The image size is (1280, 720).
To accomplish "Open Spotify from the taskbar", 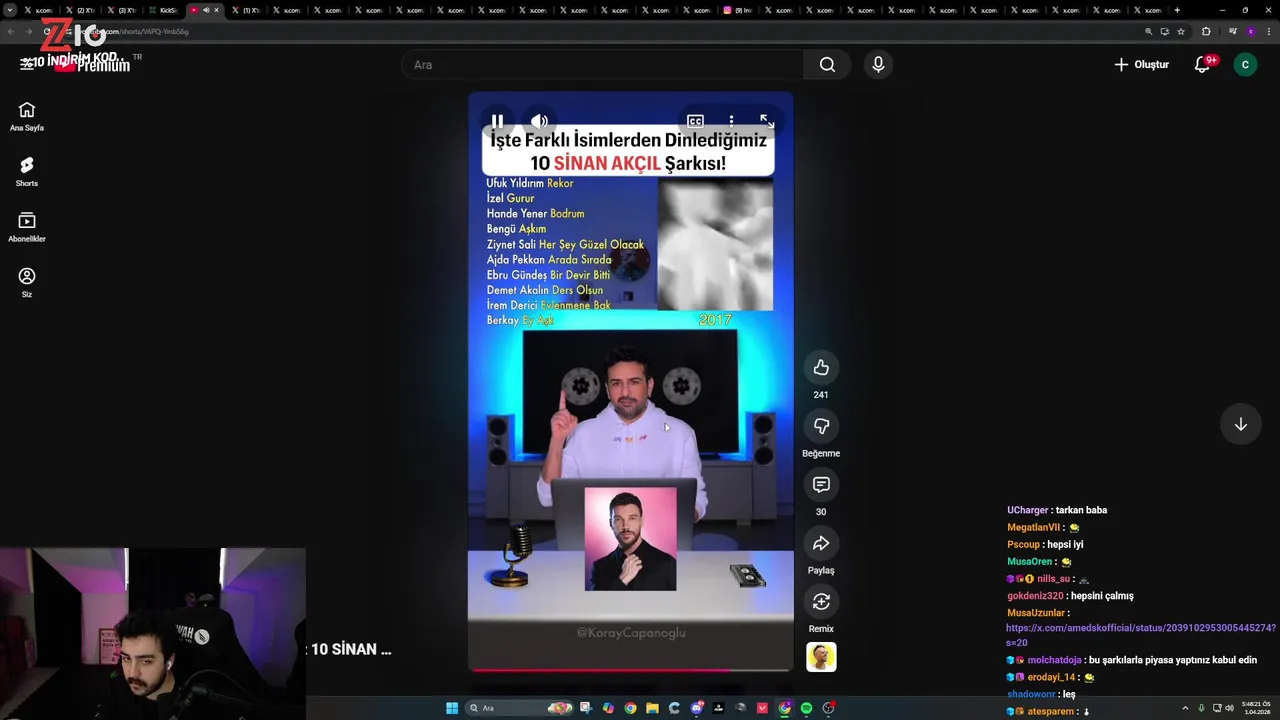I will pyautogui.click(x=806, y=708).
